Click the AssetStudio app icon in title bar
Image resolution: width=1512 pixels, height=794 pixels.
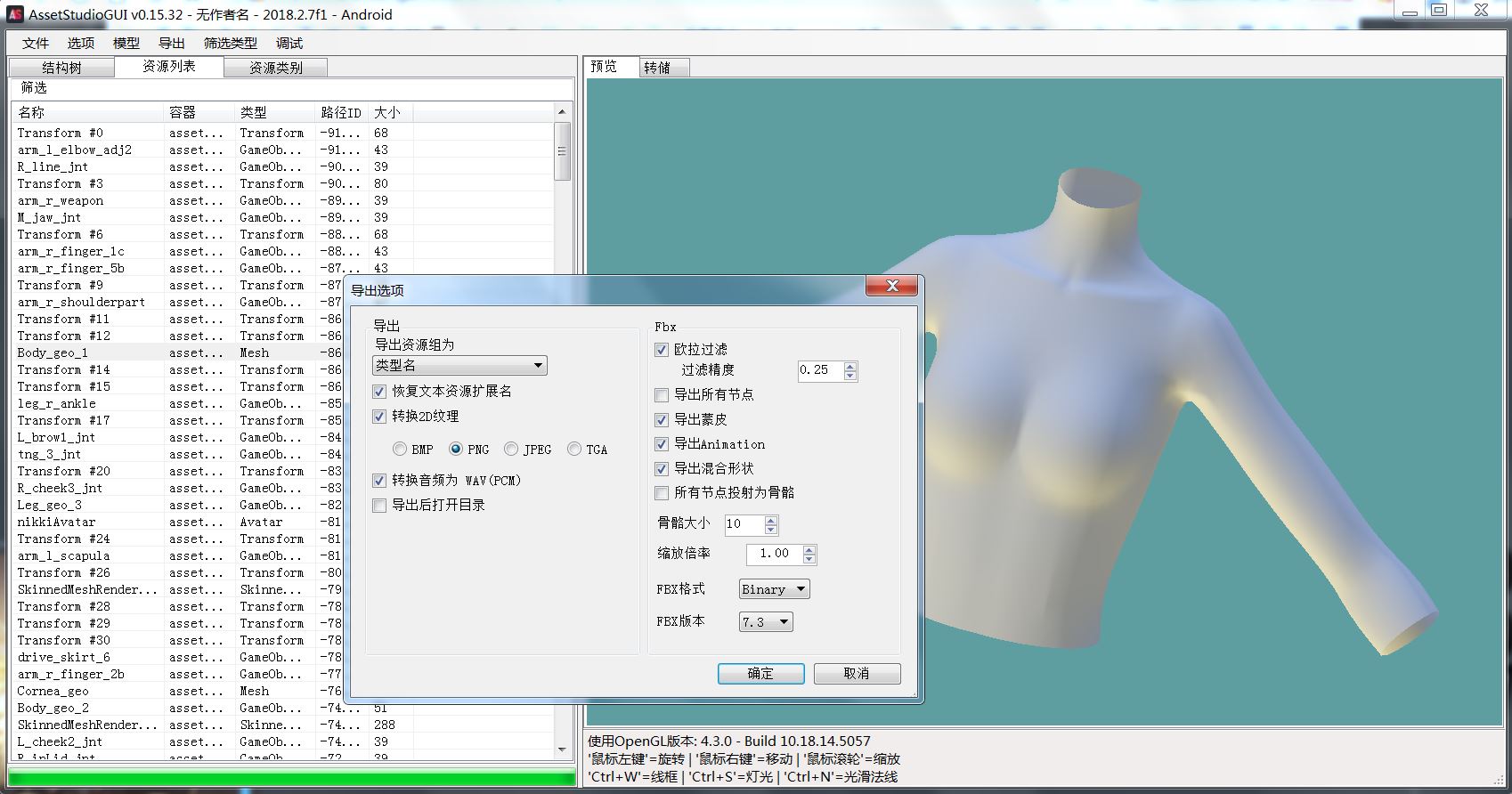pos(14,14)
